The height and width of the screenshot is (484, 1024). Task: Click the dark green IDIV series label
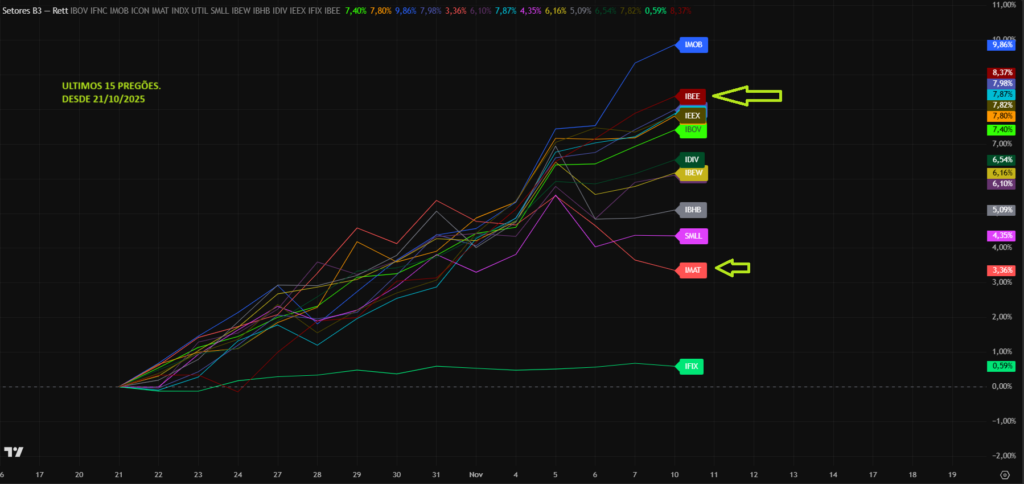pyautogui.click(x=692, y=159)
